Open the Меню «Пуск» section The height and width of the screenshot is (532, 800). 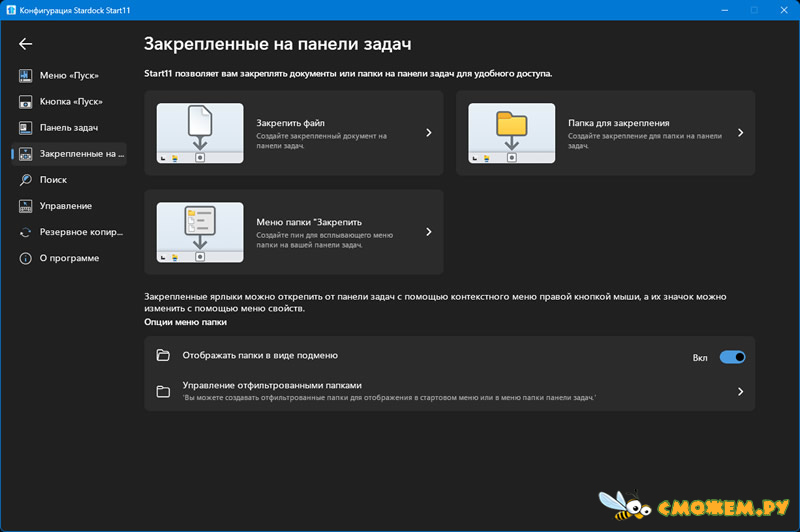69,75
